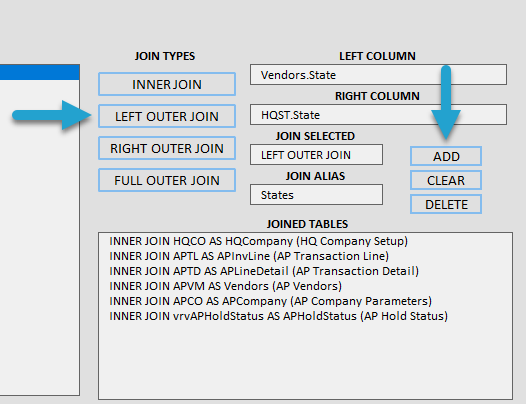The width and height of the screenshot is (526, 404).
Task: Select the APTL AS APInvLine joined table row
Action: (306, 256)
